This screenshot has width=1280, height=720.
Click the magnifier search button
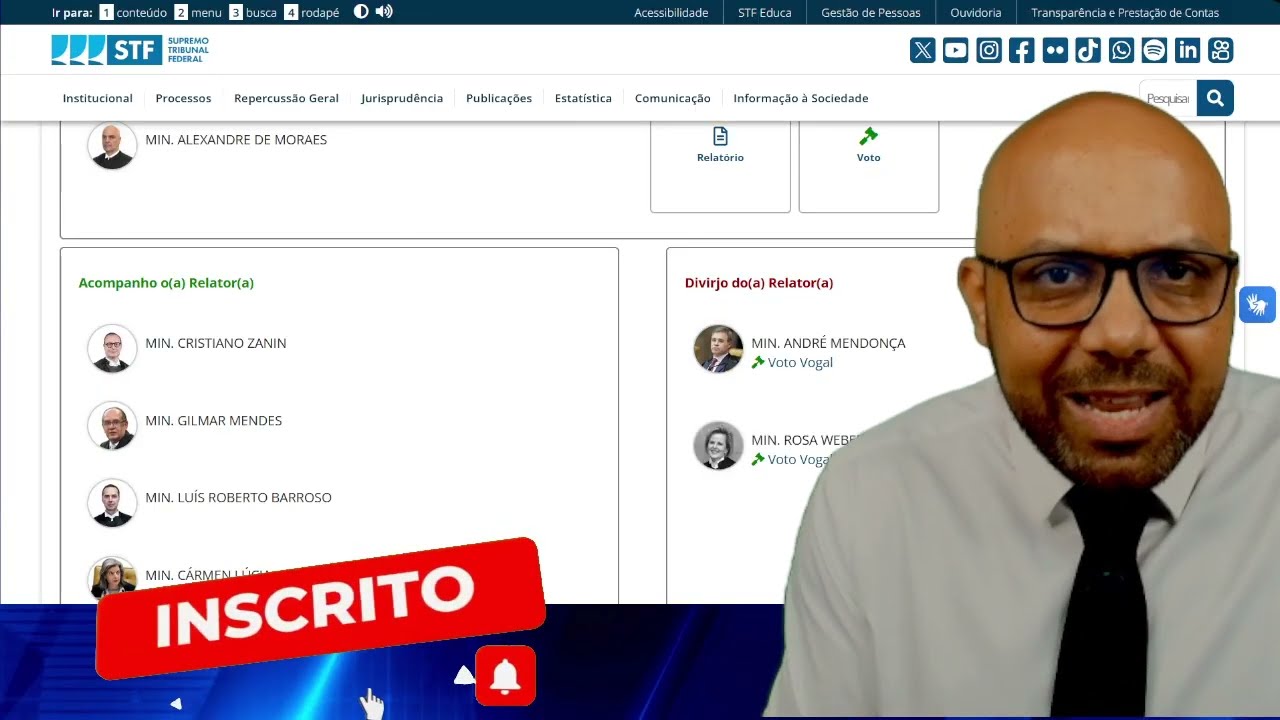point(1215,98)
